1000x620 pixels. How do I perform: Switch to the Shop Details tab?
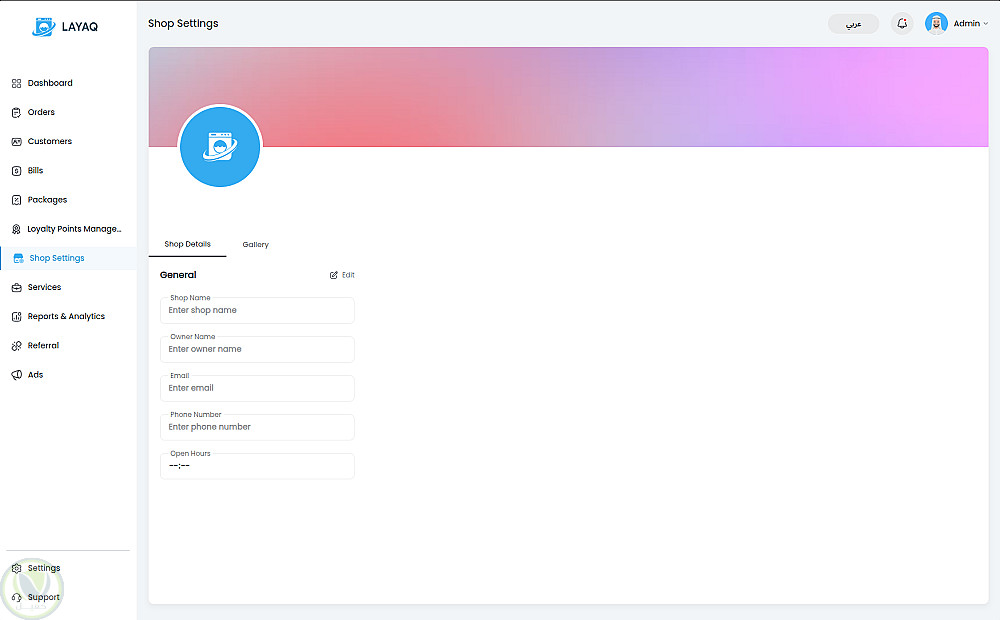(188, 244)
